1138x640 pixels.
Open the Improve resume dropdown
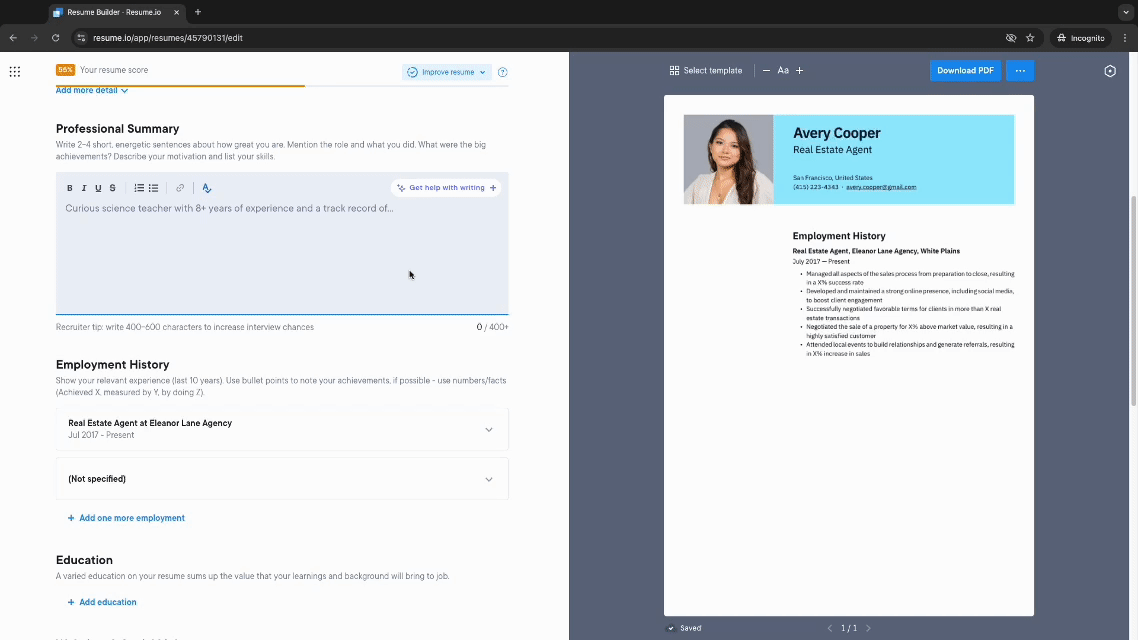tap(446, 72)
